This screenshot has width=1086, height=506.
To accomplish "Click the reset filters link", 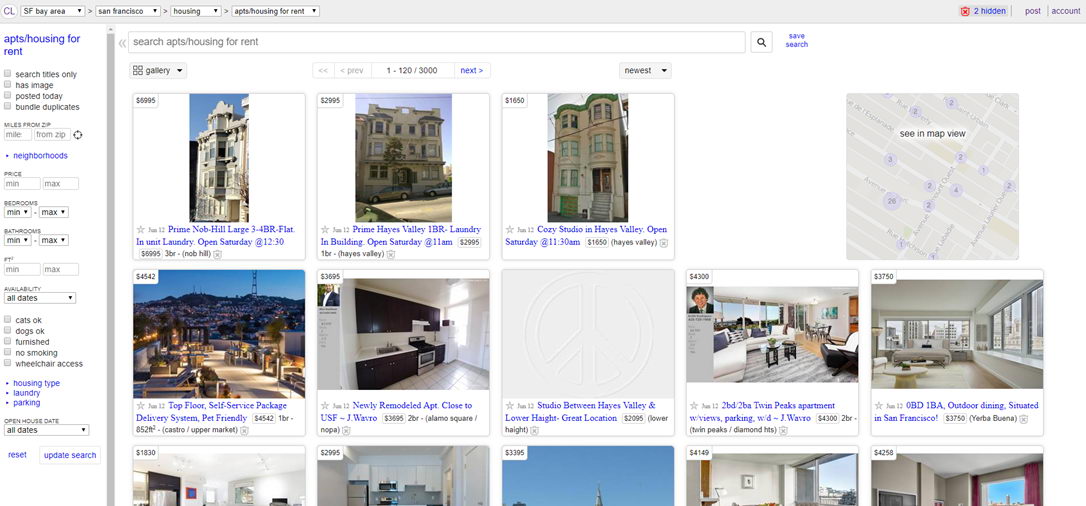I will tap(17, 455).
